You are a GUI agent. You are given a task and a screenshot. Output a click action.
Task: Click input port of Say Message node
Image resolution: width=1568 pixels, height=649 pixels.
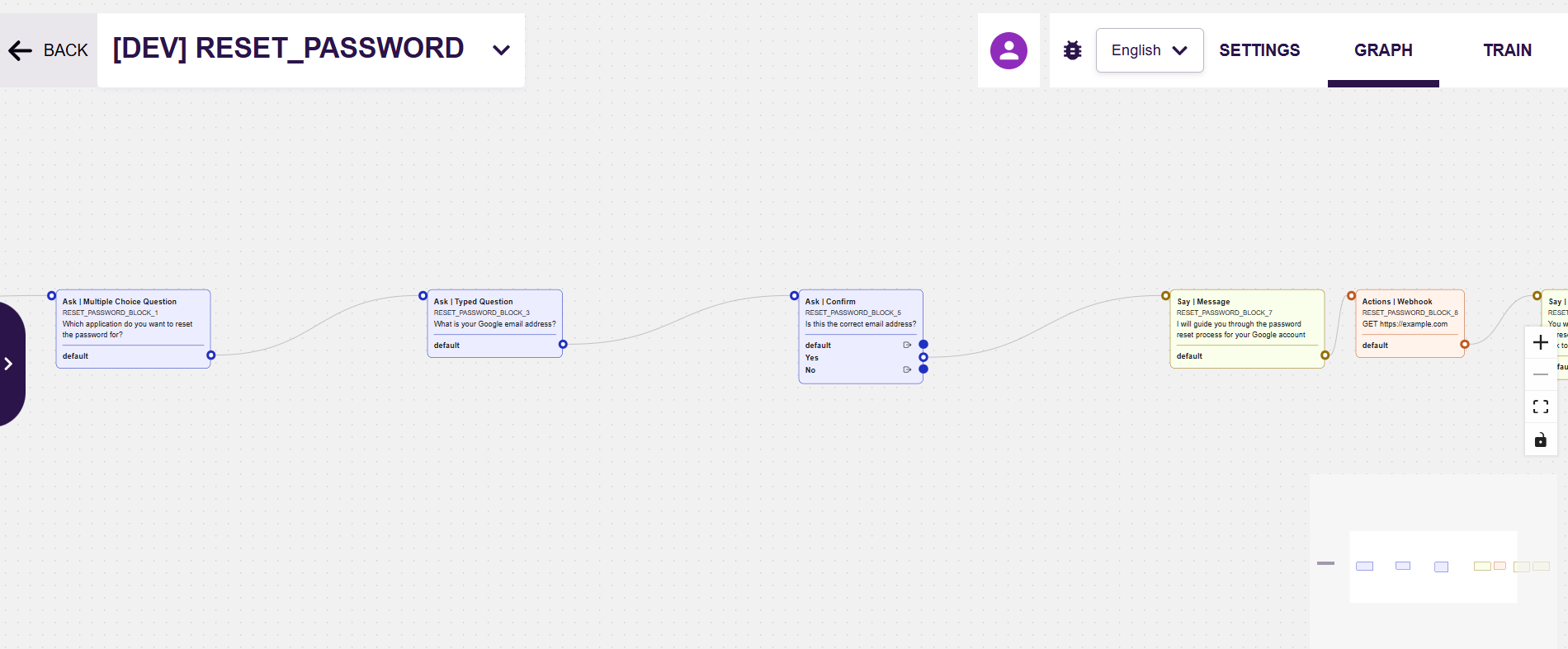click(x=1166, y=295)
